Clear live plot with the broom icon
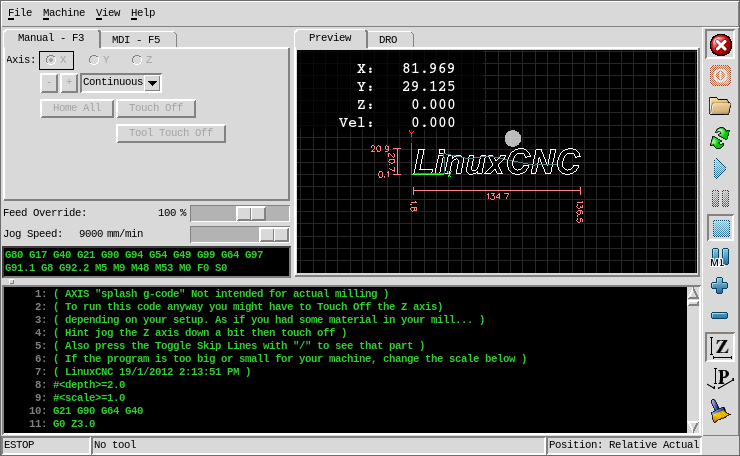This screenshot has height=456, width=740. [x=720, y=411]
